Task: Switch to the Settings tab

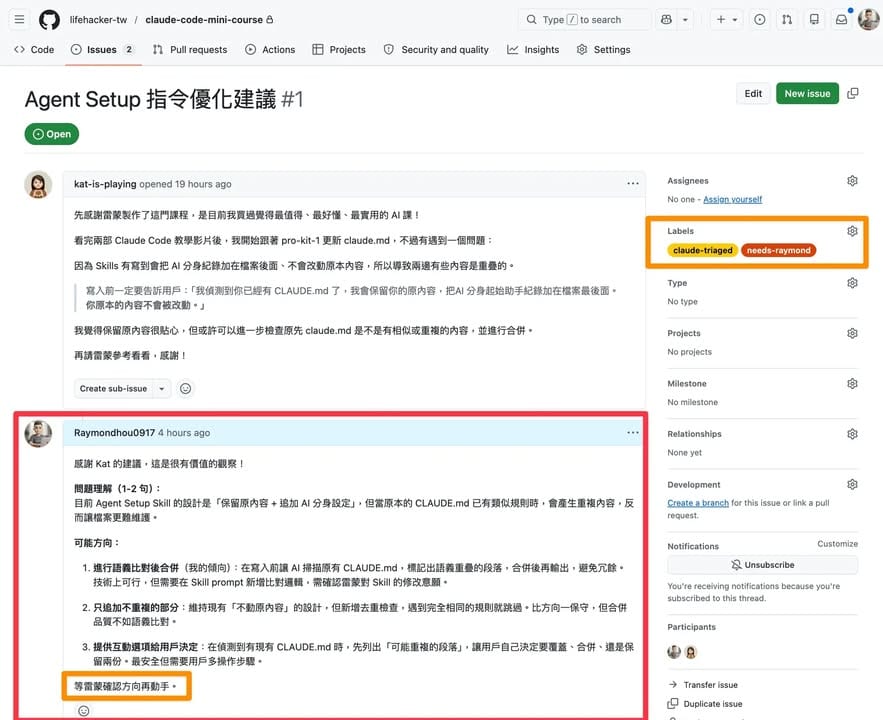Action: point(604,50)
